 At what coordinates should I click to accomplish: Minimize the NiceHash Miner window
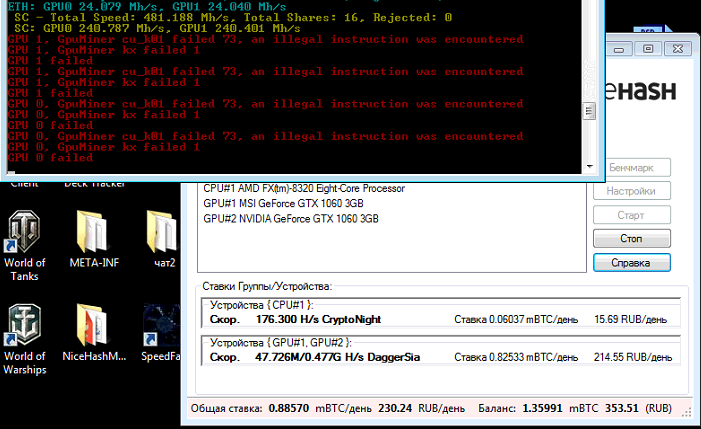tap(619, 49)
